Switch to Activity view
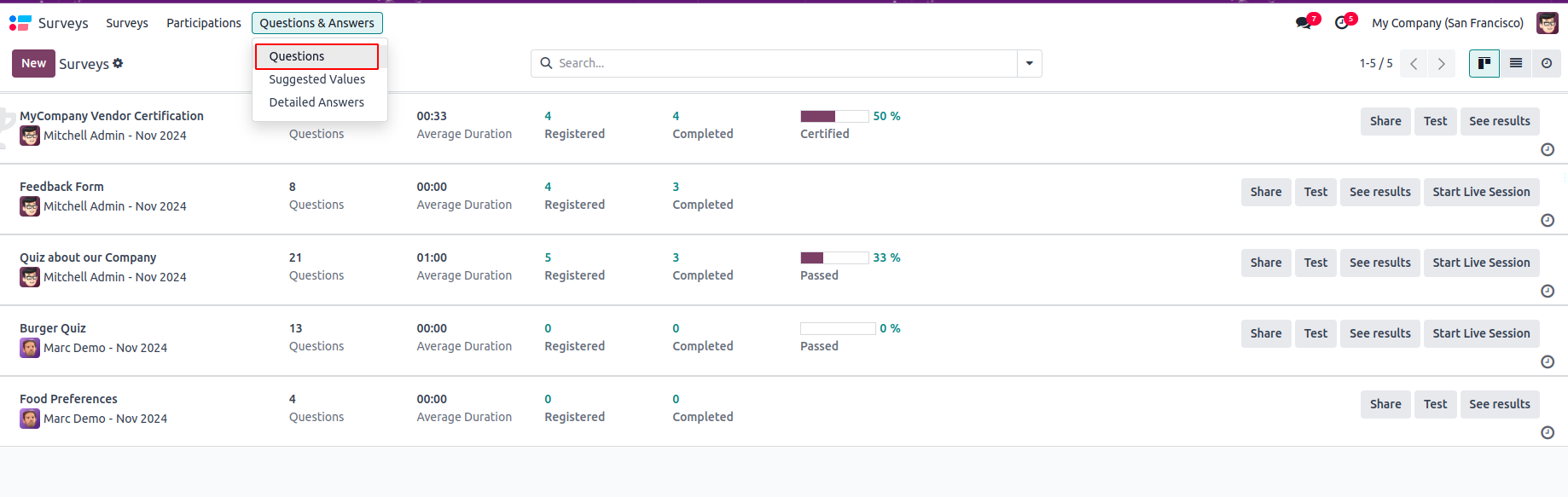 (1547, 63)
